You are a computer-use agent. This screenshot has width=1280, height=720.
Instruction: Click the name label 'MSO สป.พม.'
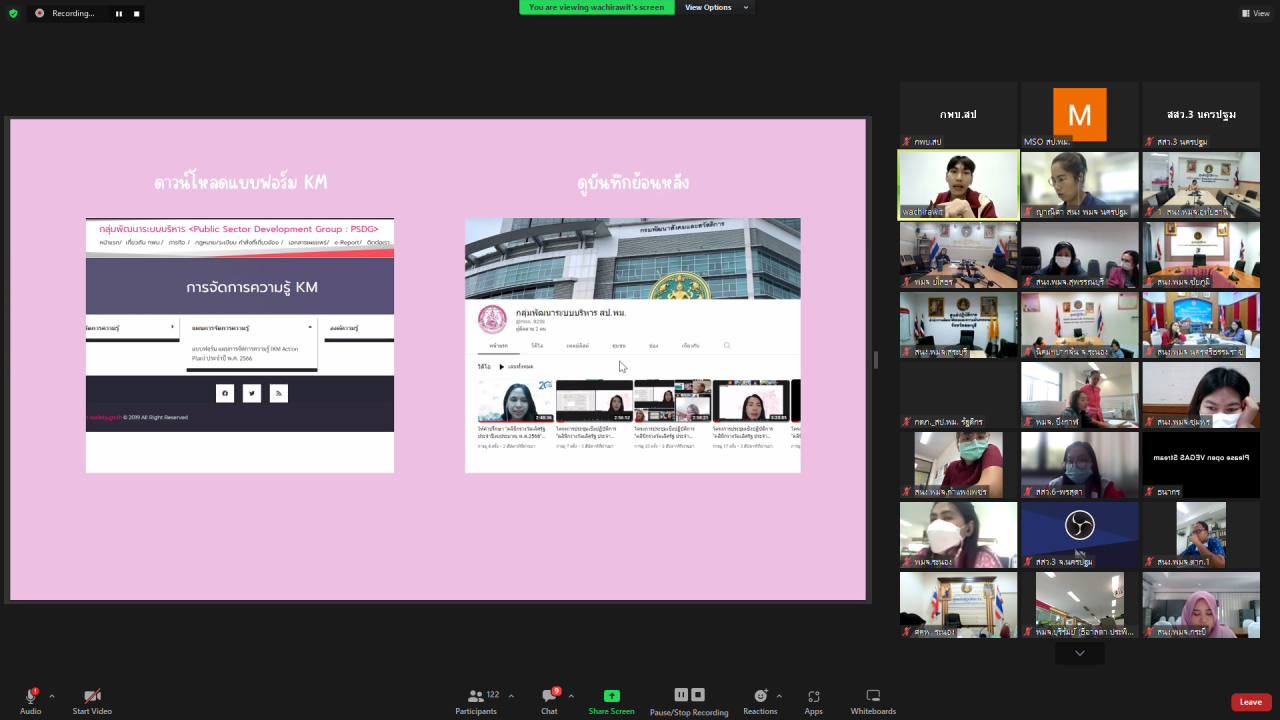coord(1047,142)
